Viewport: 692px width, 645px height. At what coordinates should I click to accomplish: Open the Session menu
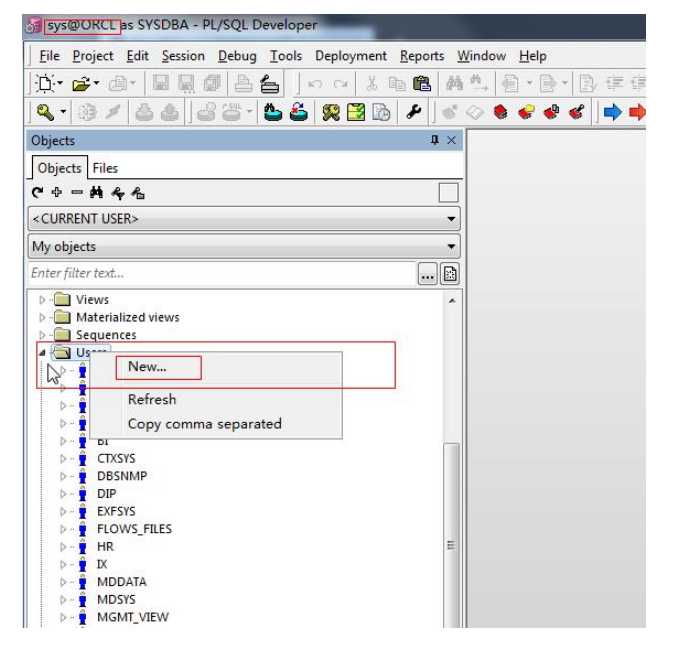point(183,56)
